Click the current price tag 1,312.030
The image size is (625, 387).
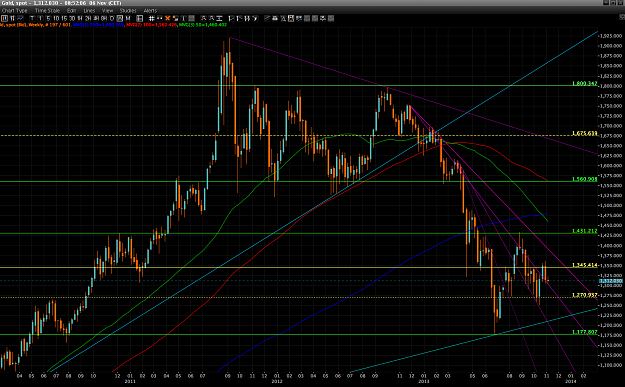(x=611, y=281)
